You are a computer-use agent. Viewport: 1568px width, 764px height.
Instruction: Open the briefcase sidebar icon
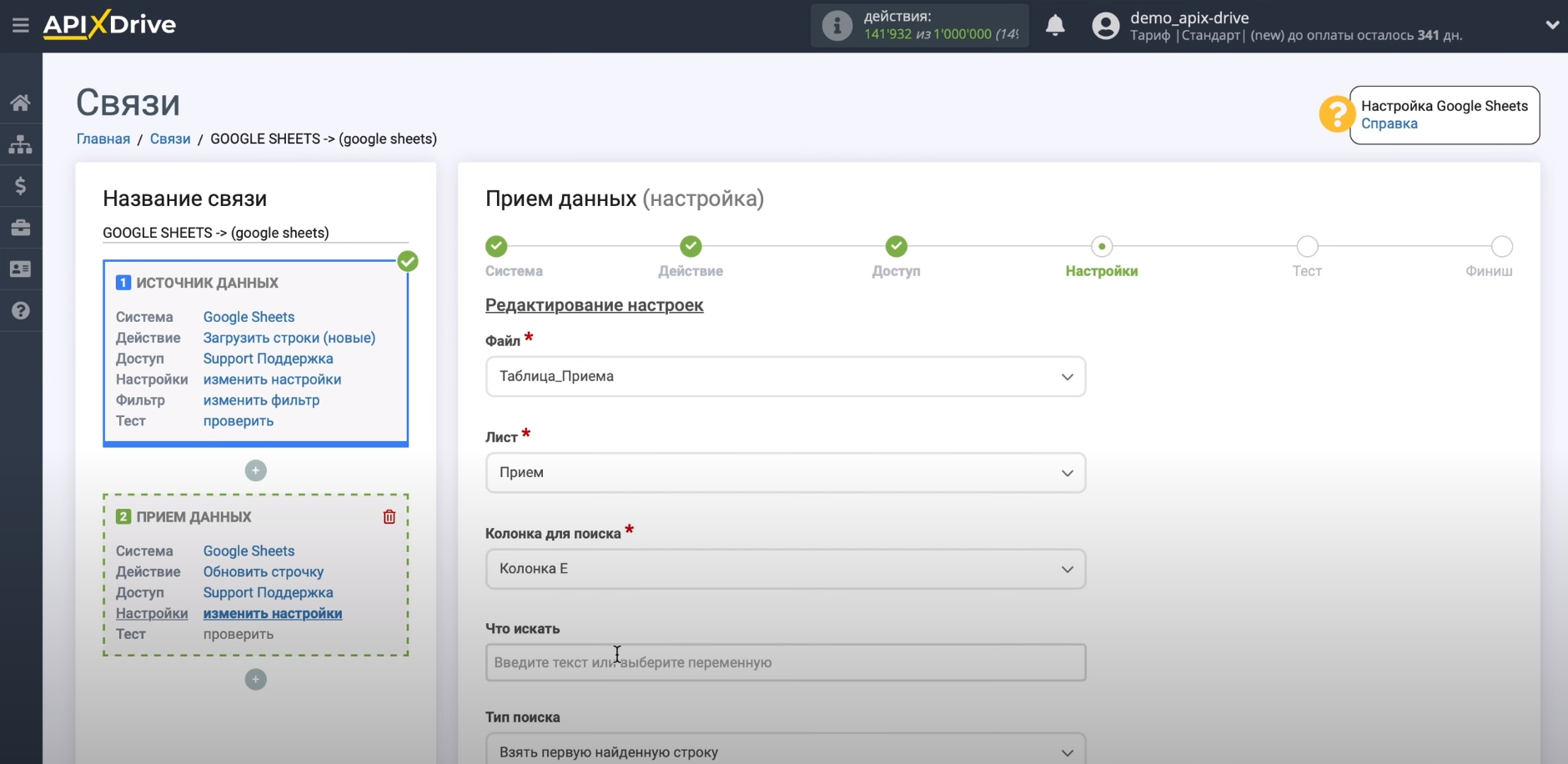[x=21, y=228]
